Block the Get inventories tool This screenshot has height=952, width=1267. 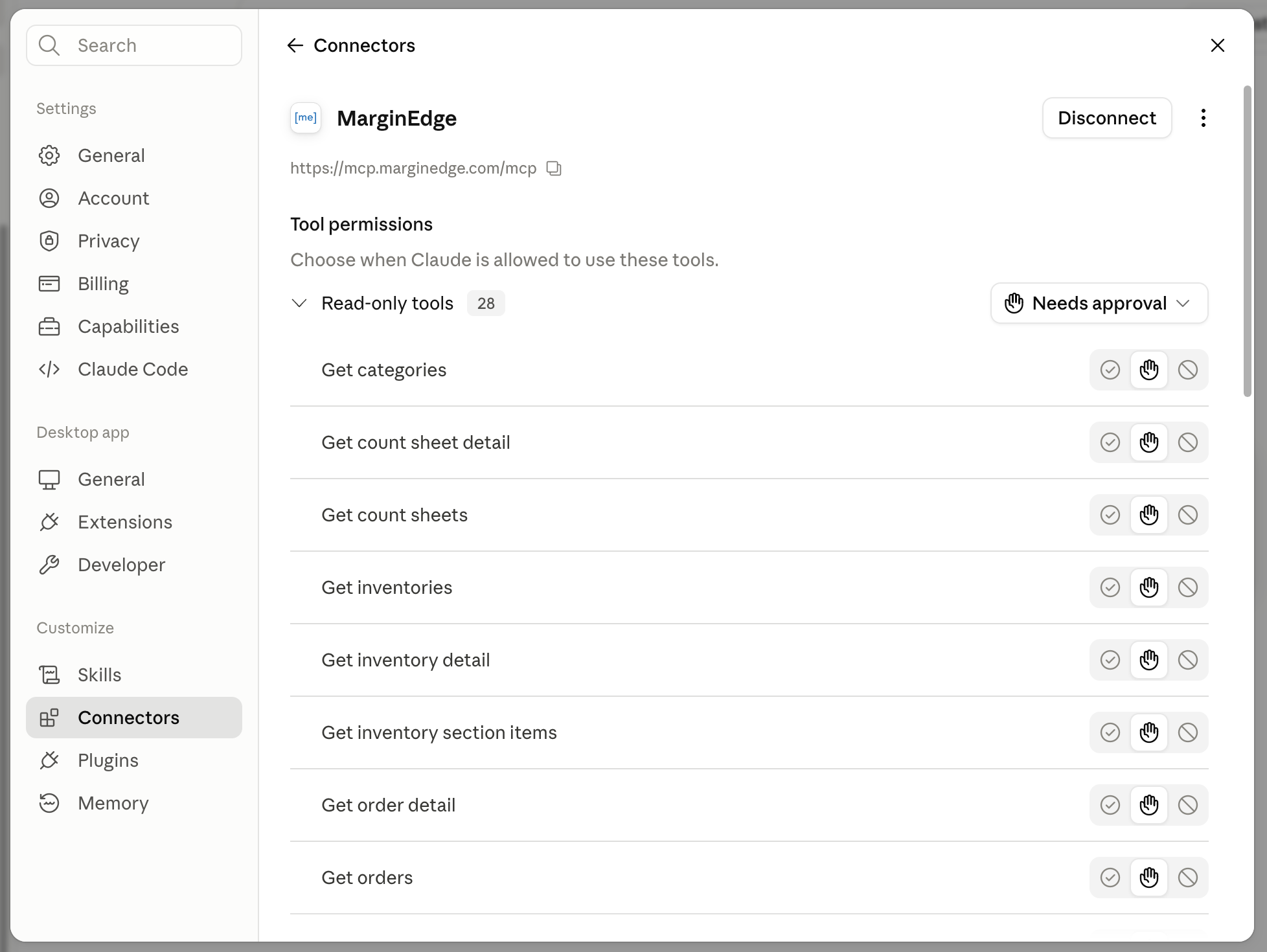(1188, 587)
